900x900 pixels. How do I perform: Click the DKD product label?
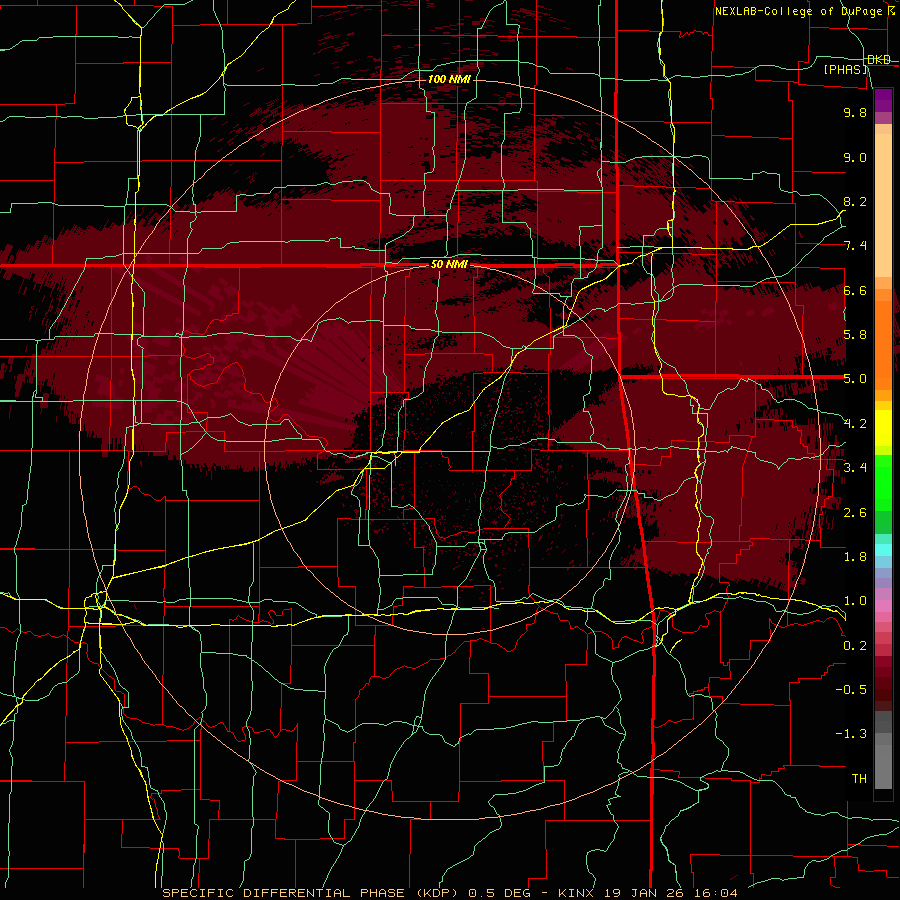pyautogui.click(x=878, y=60)
